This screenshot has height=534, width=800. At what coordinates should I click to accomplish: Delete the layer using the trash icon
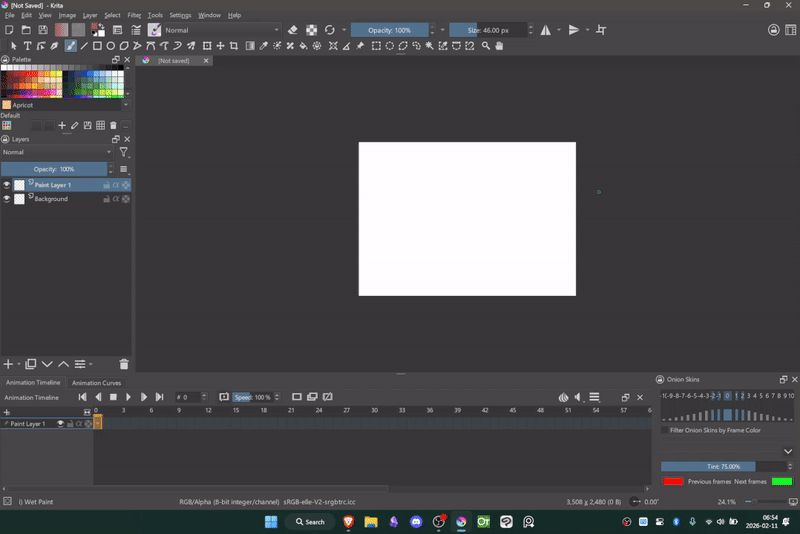[124, 364]
